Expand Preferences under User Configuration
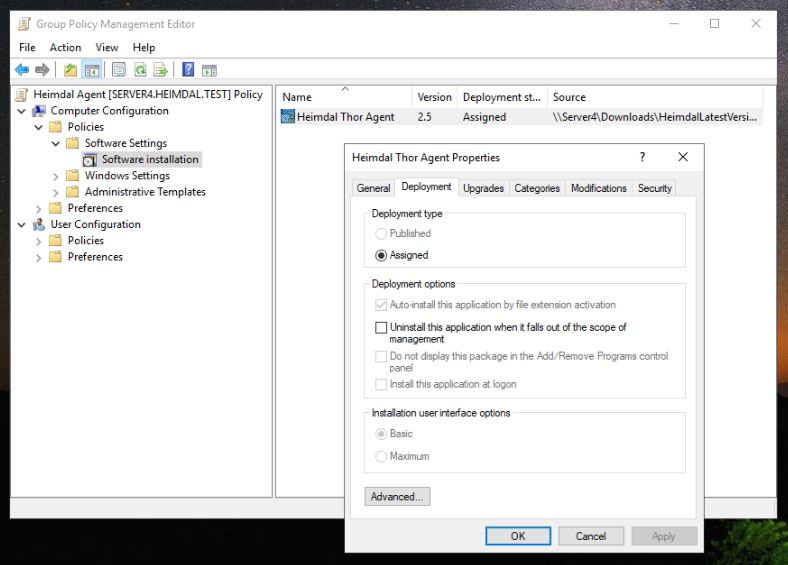This screenshot has width=788, height=565. (x=39, y=257)
